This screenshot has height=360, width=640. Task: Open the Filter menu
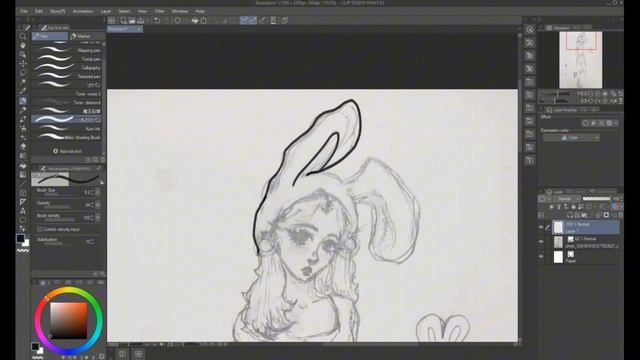point(160,11)
